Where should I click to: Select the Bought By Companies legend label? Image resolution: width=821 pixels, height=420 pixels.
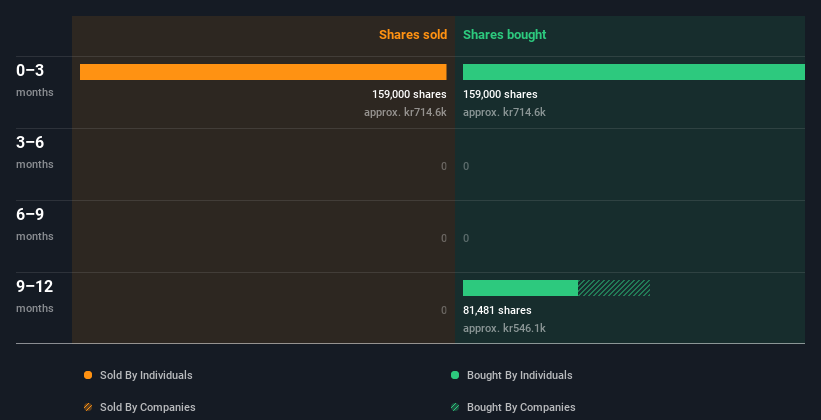click(521, 407)
